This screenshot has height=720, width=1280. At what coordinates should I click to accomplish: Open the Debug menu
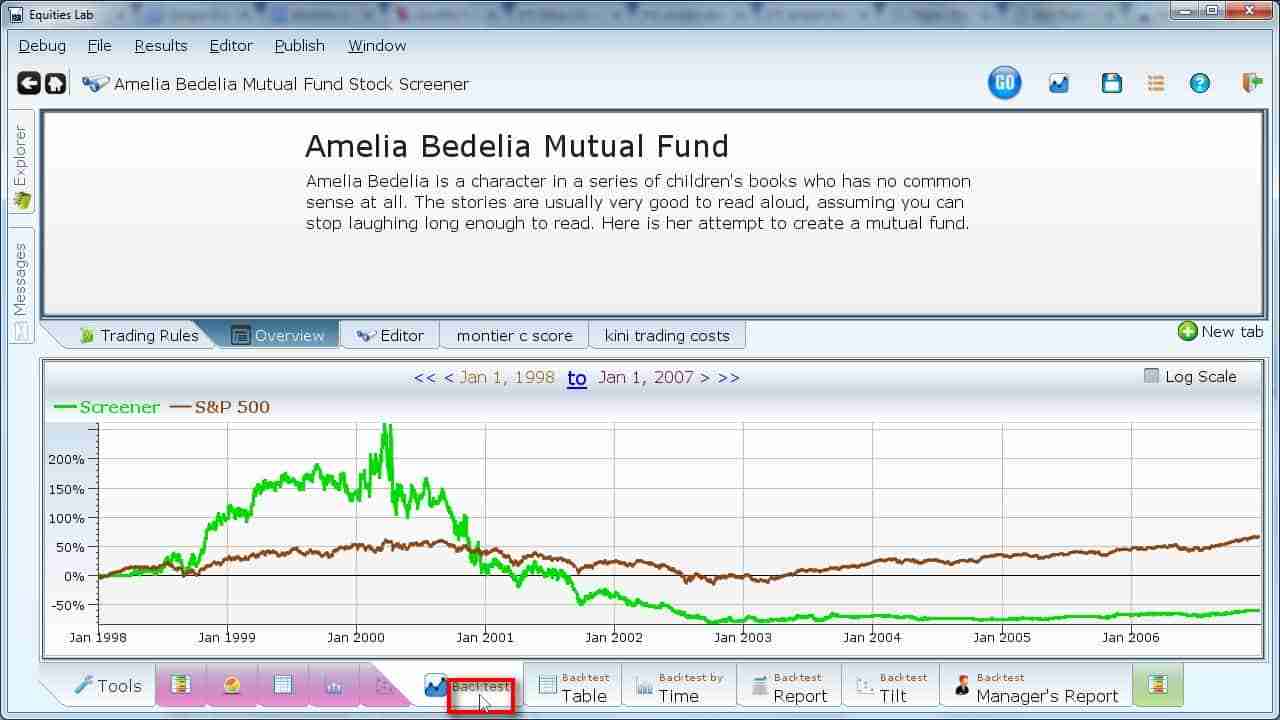tap(42, 46)
